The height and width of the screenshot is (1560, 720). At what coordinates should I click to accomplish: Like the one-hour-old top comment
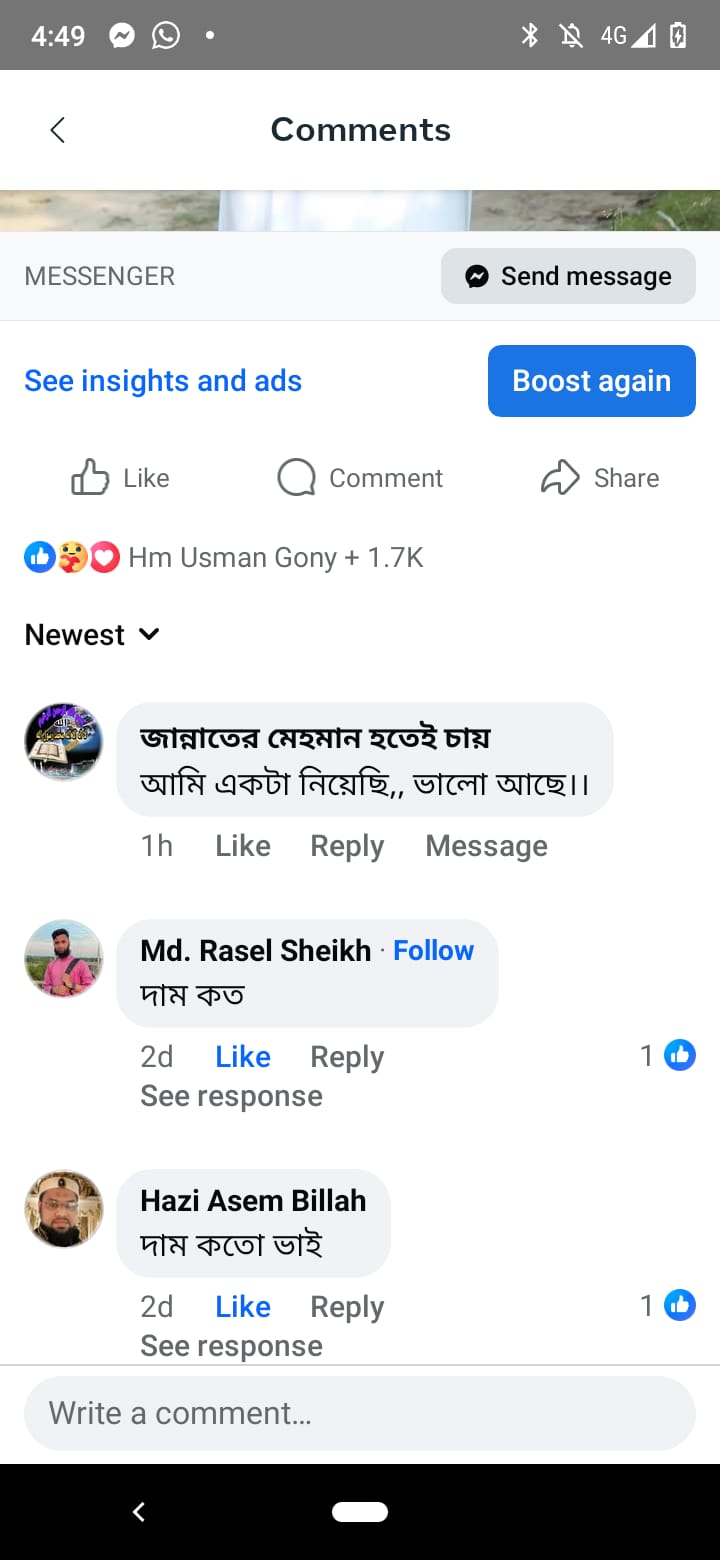click(243, 846)
